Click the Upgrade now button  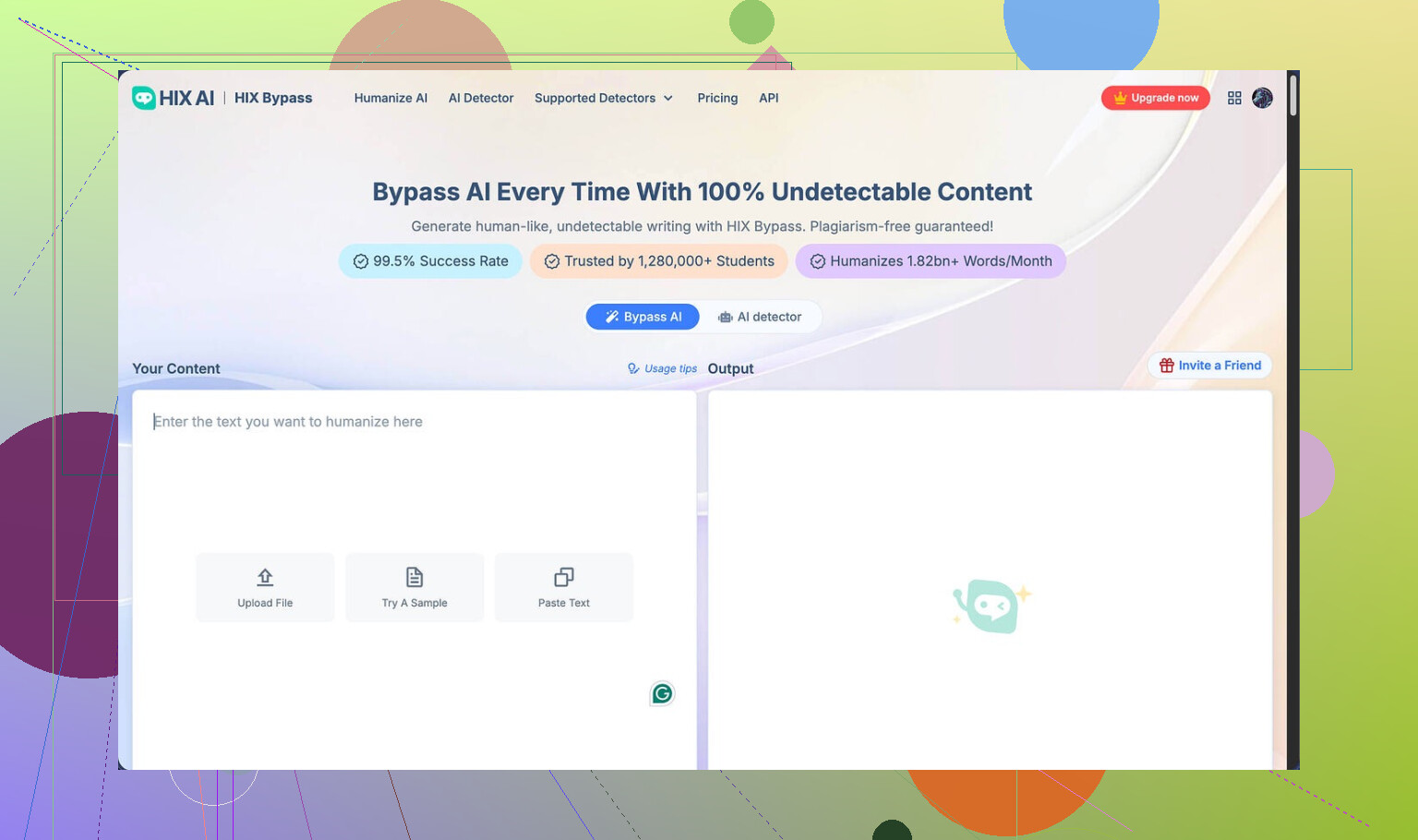1155,98
